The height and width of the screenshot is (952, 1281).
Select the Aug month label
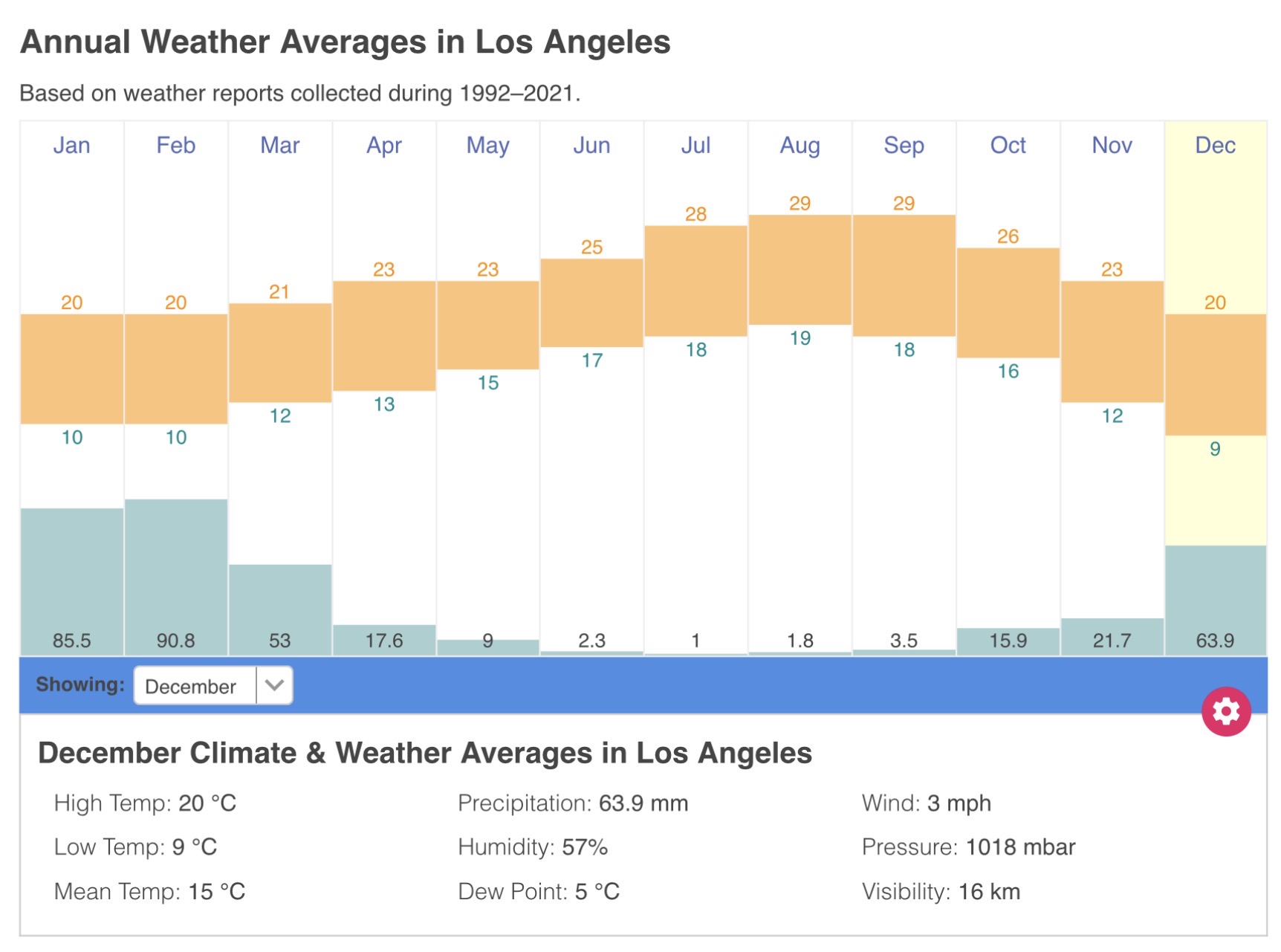(800, 145)
